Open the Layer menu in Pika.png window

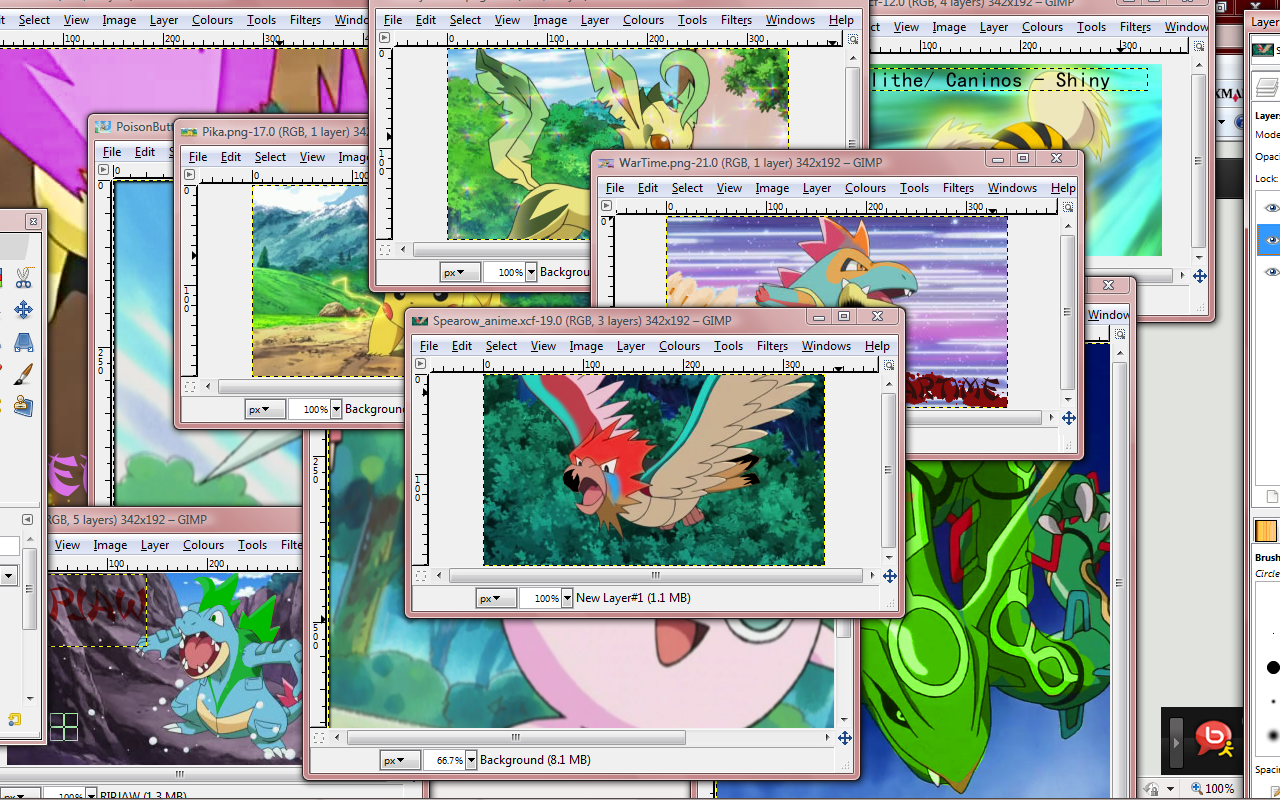click(x=396, y=157)
